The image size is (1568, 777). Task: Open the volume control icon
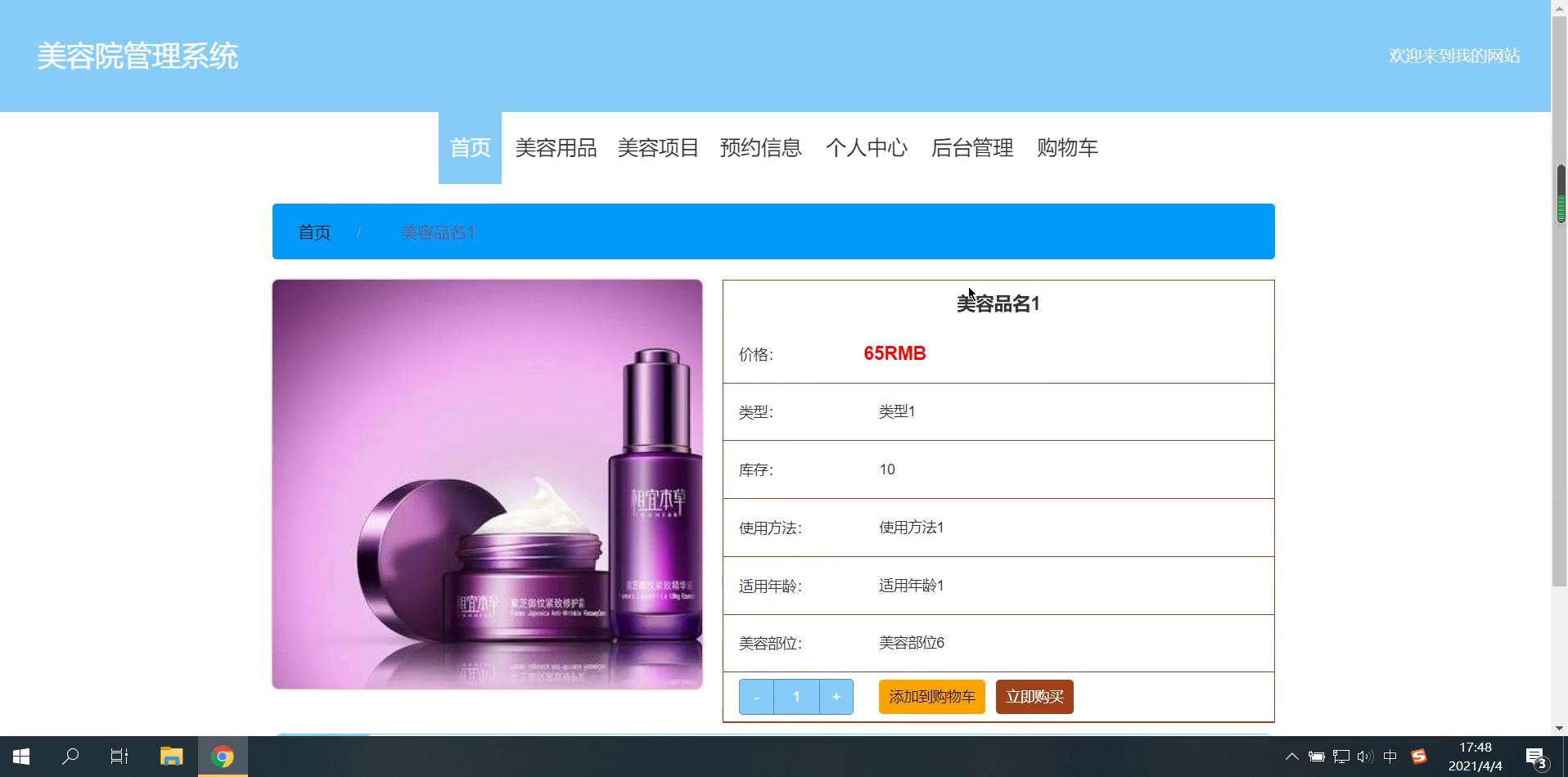1364,757
